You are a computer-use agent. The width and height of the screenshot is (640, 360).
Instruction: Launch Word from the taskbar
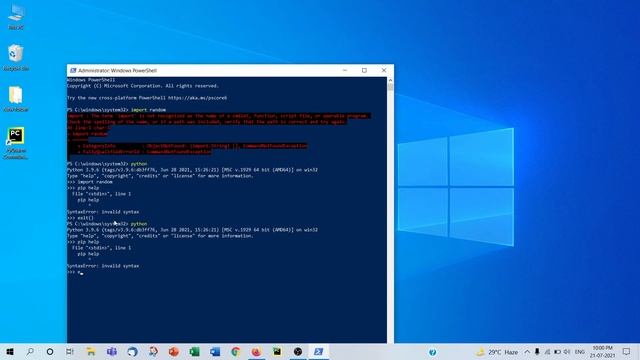(x=215, y=351)
